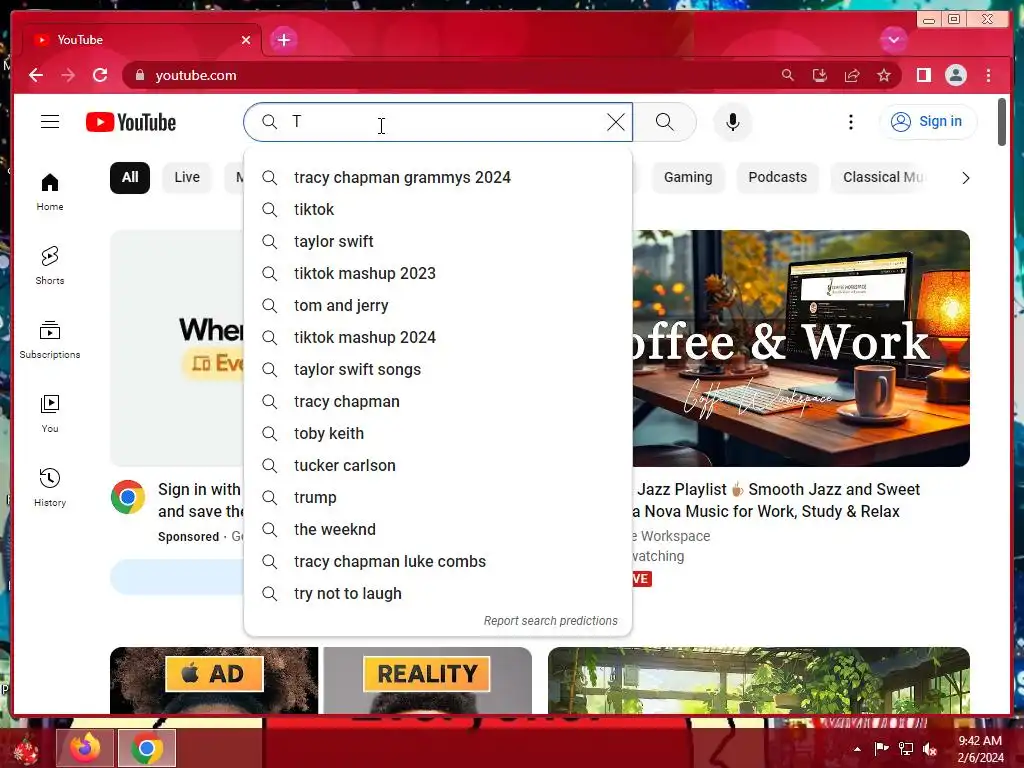Open a new tab with the plus button
The height and width of the screenshot is (768, 1024).
point(283,40)
